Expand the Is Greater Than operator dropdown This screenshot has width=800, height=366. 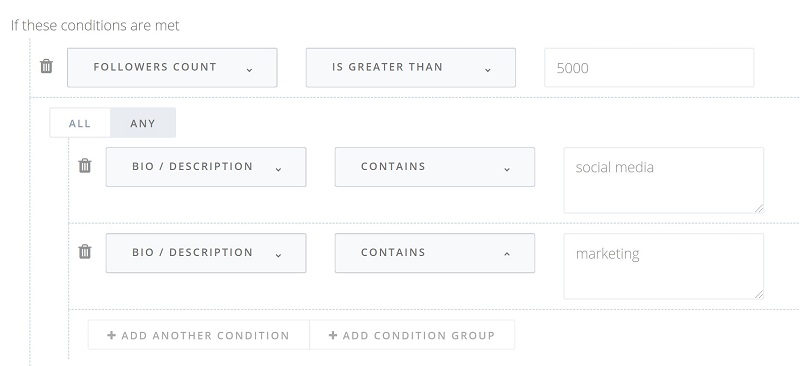point(411,67)
